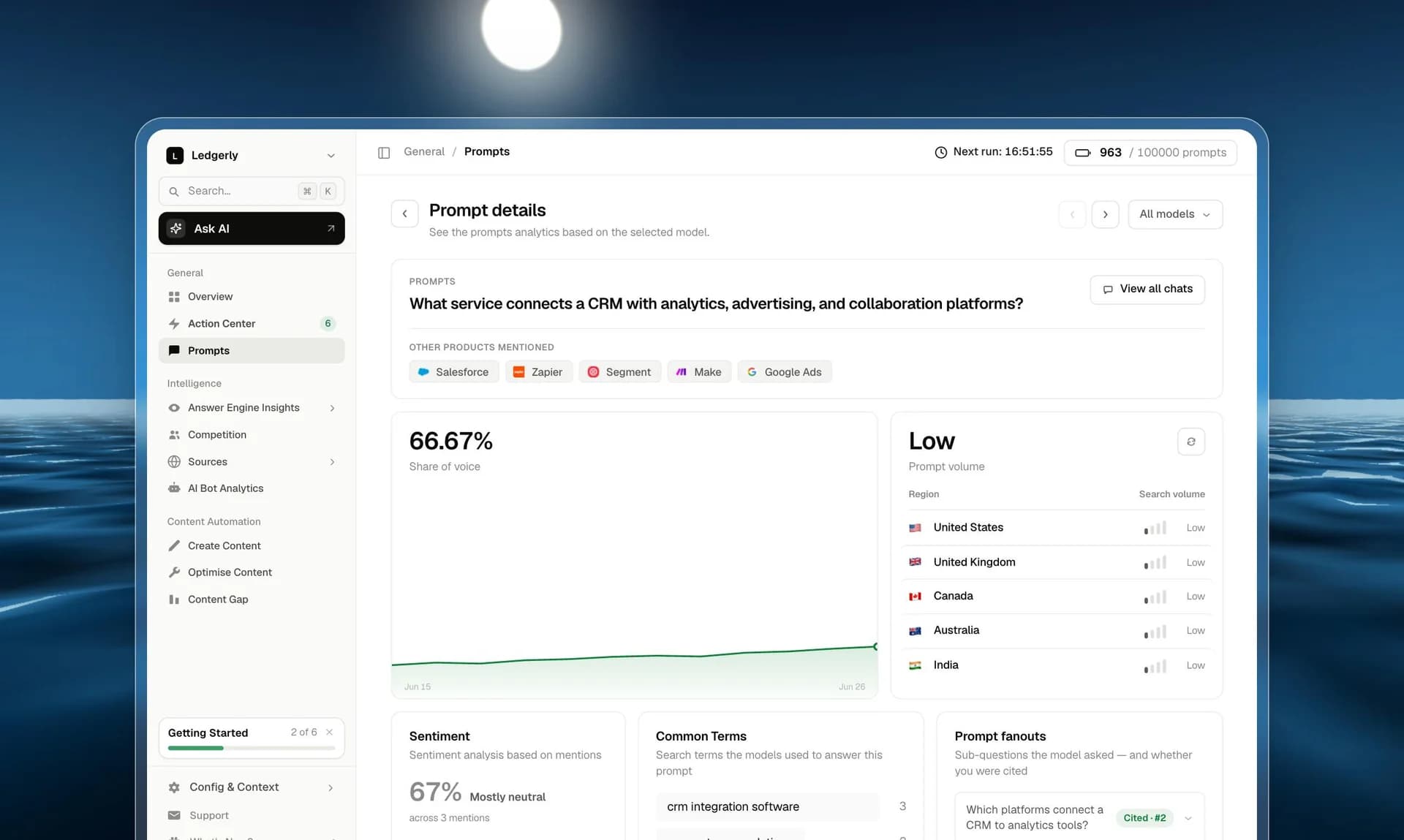Expand the Sources submenu
This screenshot has width=1404, height=840.
point(332,462)
